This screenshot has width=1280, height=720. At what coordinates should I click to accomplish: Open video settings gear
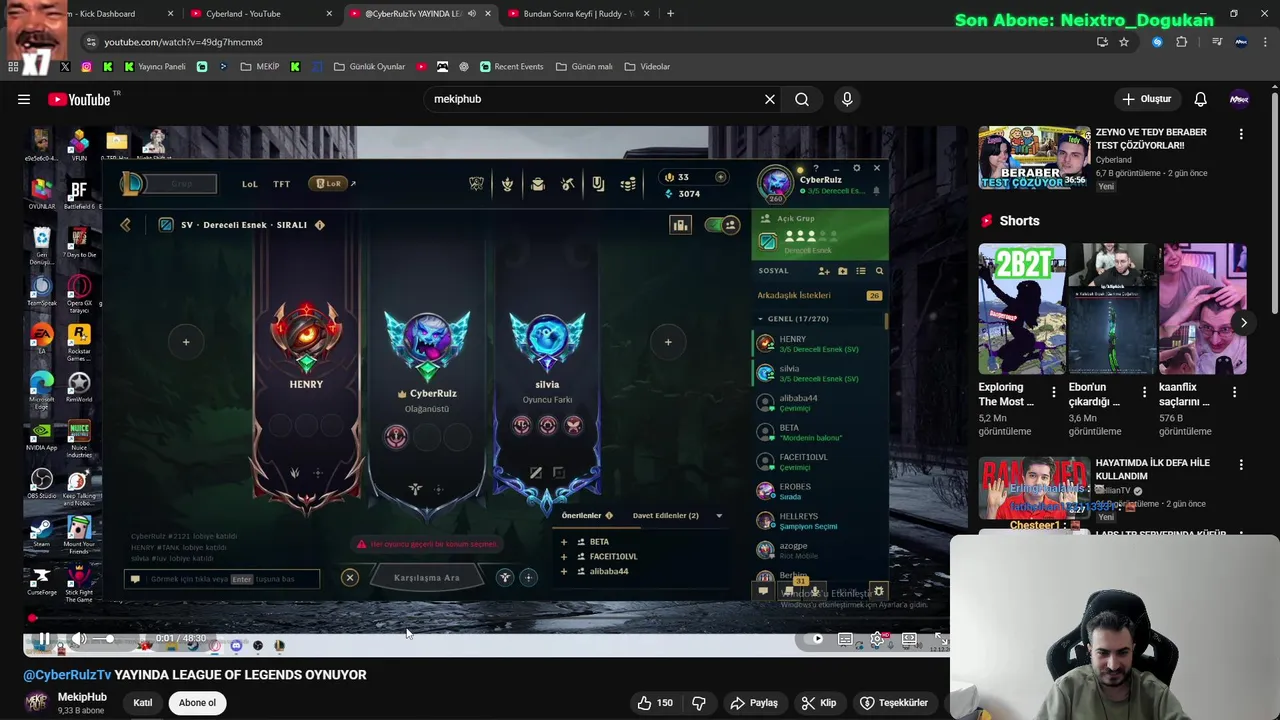(877, 639)
